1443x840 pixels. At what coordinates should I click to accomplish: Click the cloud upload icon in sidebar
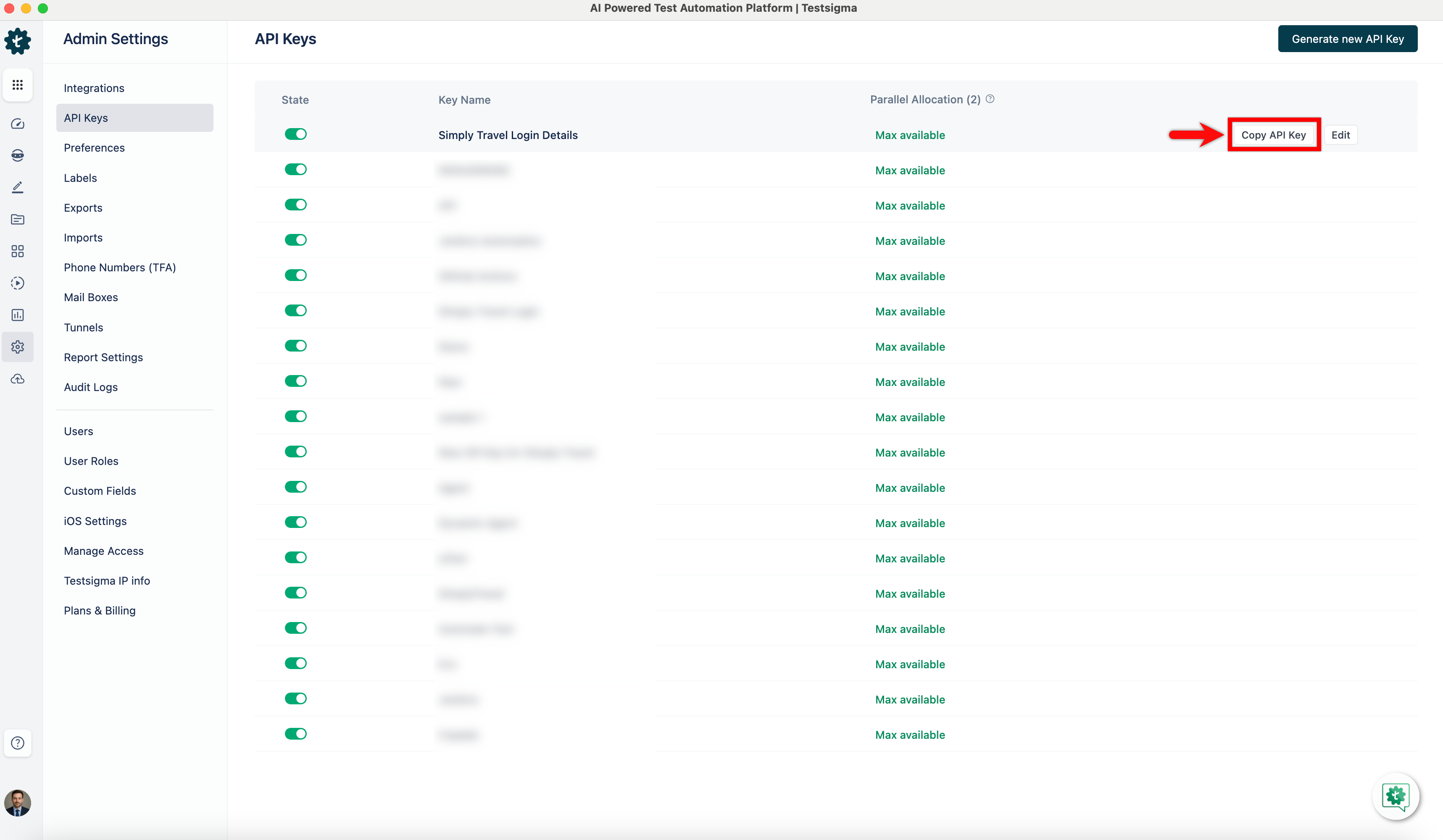(x=18, y=379)
